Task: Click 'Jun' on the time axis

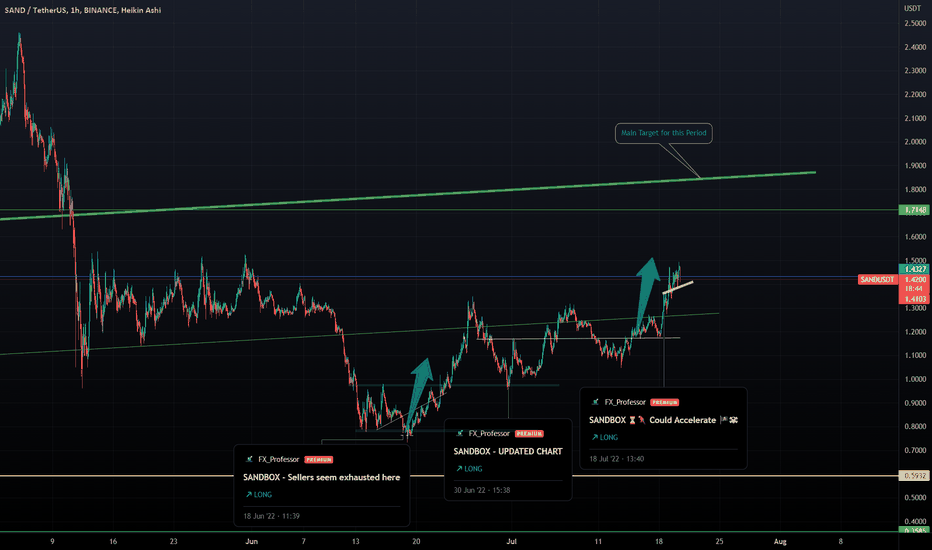Action: pyautogui.click(x=251, y=542)
